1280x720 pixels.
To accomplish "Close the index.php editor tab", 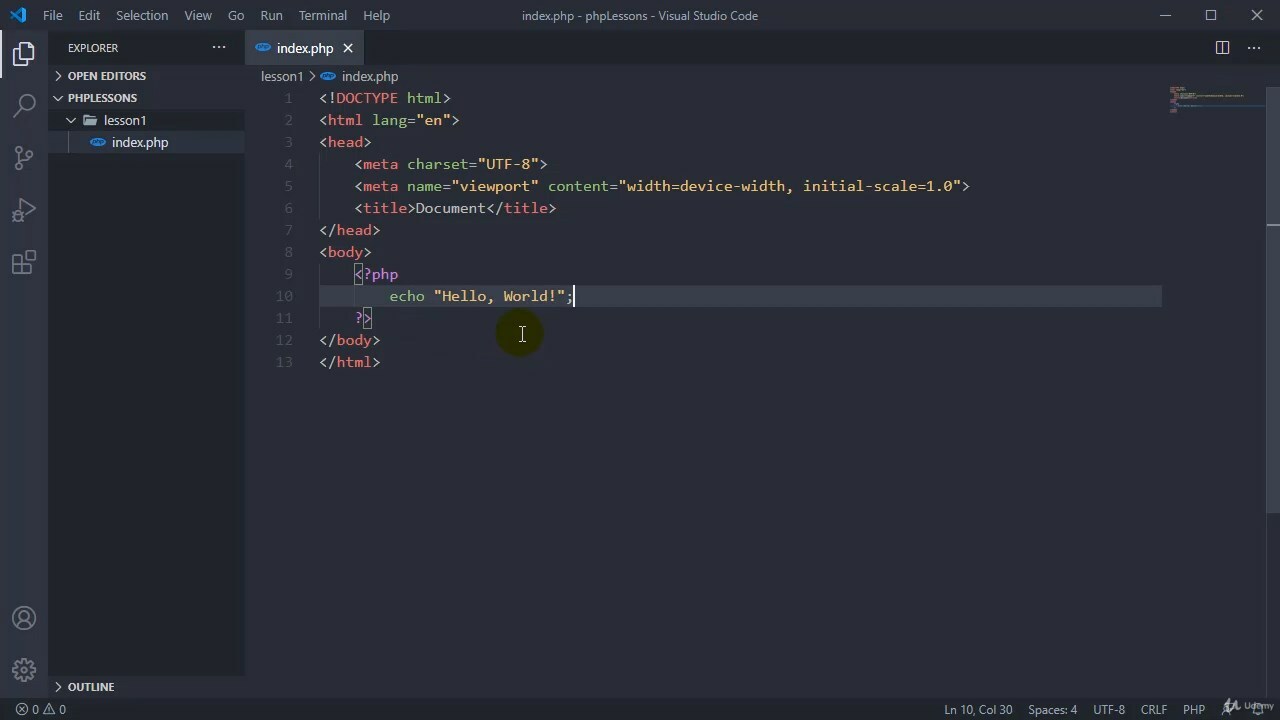I will [348, 48].
